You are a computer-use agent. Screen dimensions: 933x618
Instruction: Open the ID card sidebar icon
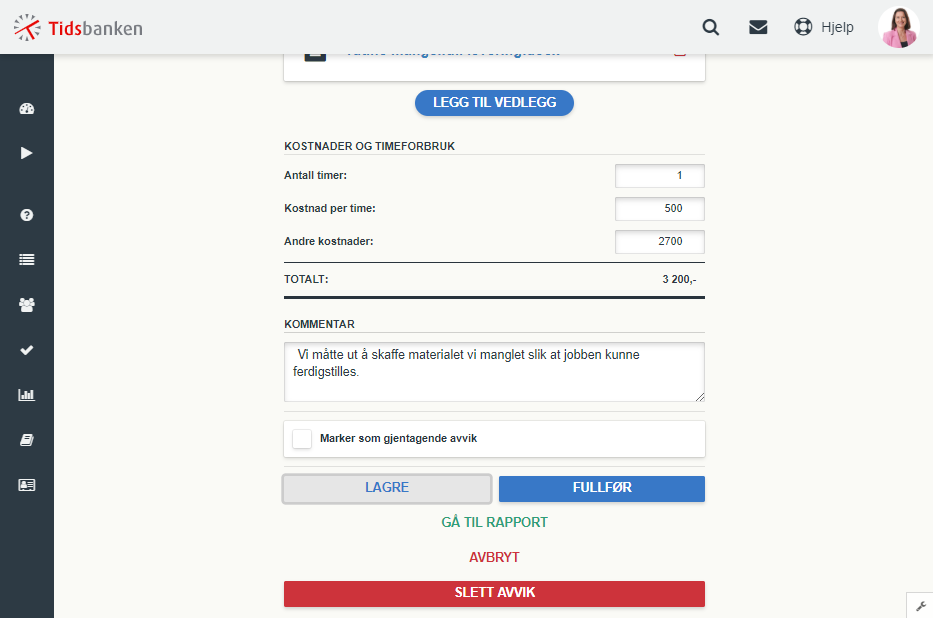tap(27, 485)
